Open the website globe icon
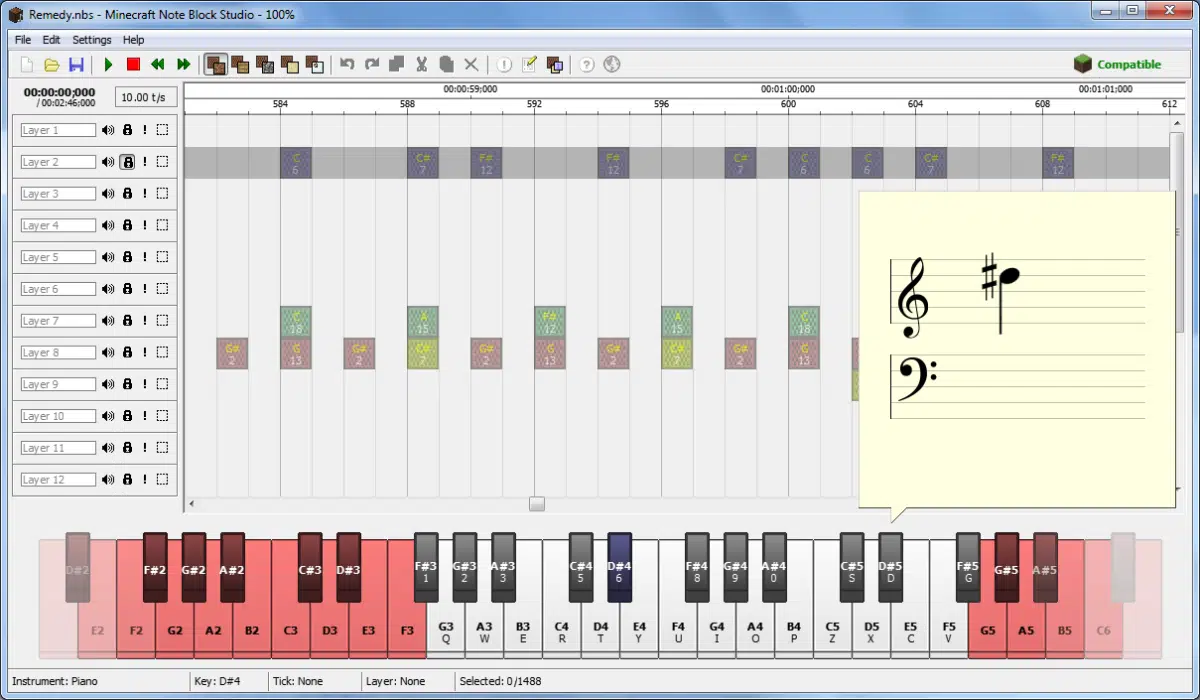 pos(612,65)
